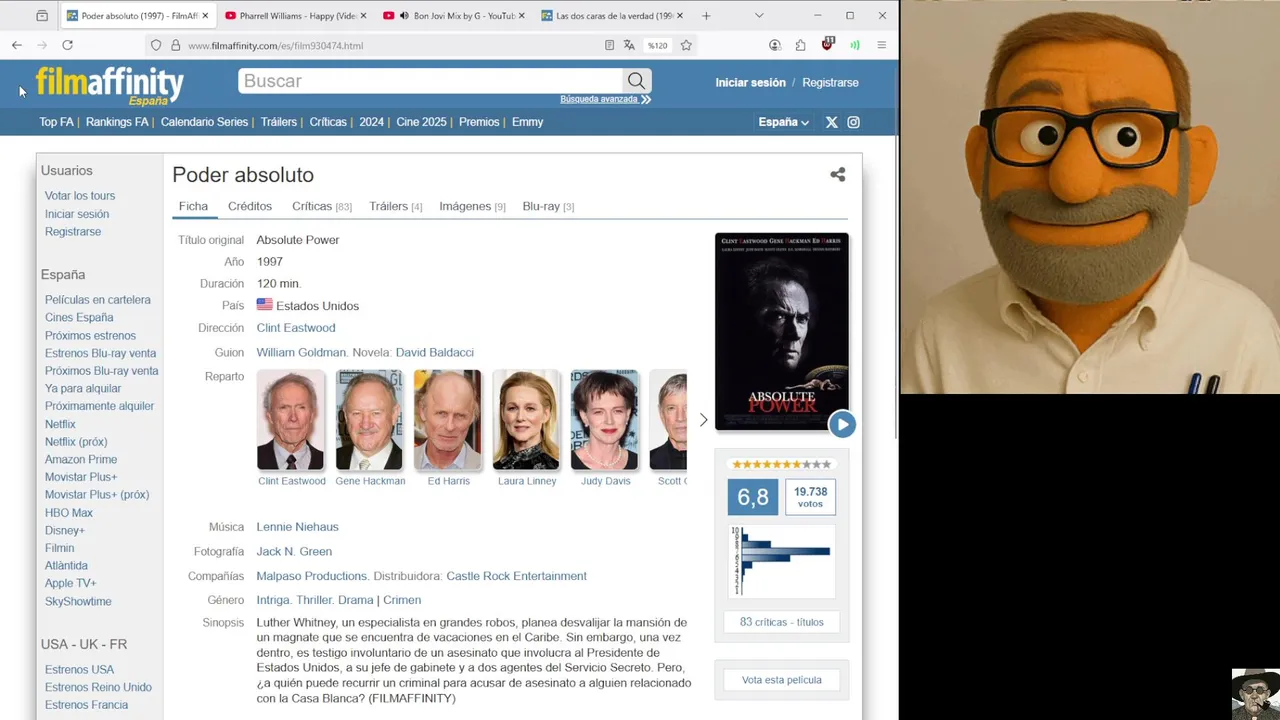Open the Thriller genre link
This screenshot has width=1280, height=720.
pos(313,600)
